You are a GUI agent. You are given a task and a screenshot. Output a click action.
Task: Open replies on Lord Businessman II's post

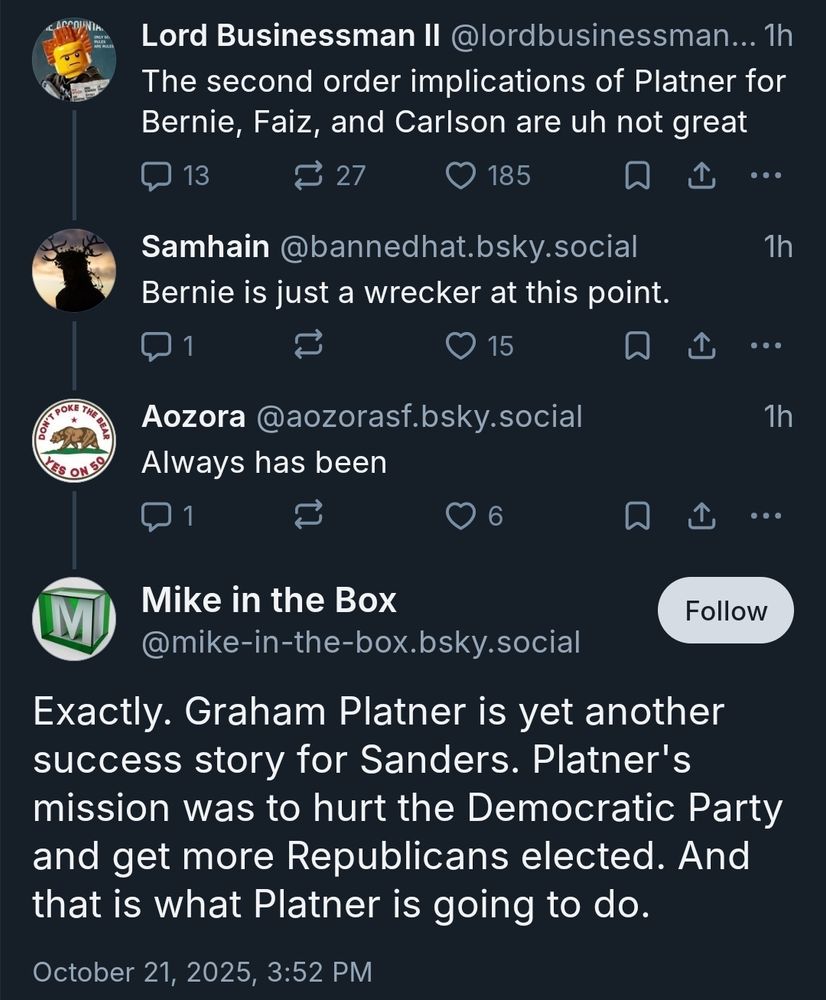click(x=158, y=176)
